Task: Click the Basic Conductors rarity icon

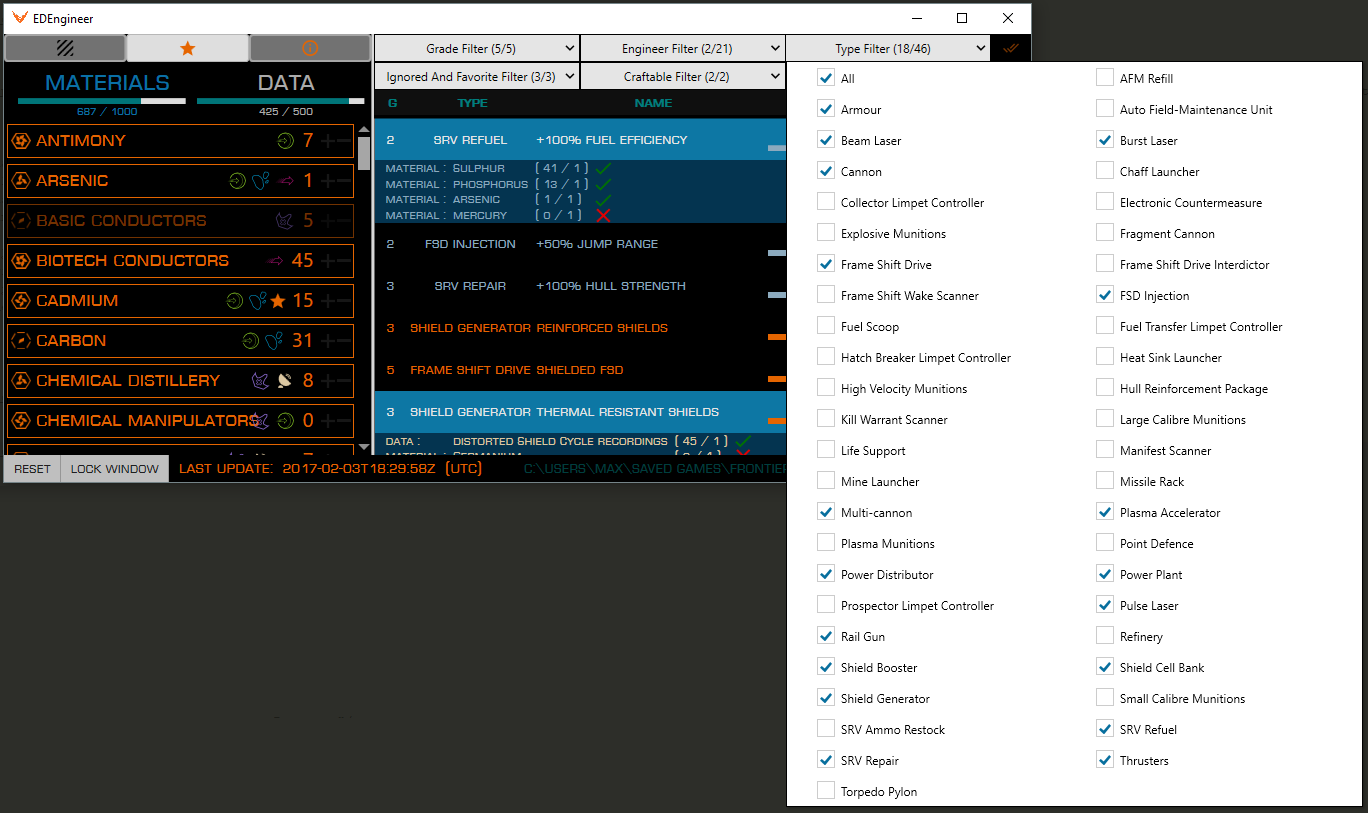Action: 20,221
